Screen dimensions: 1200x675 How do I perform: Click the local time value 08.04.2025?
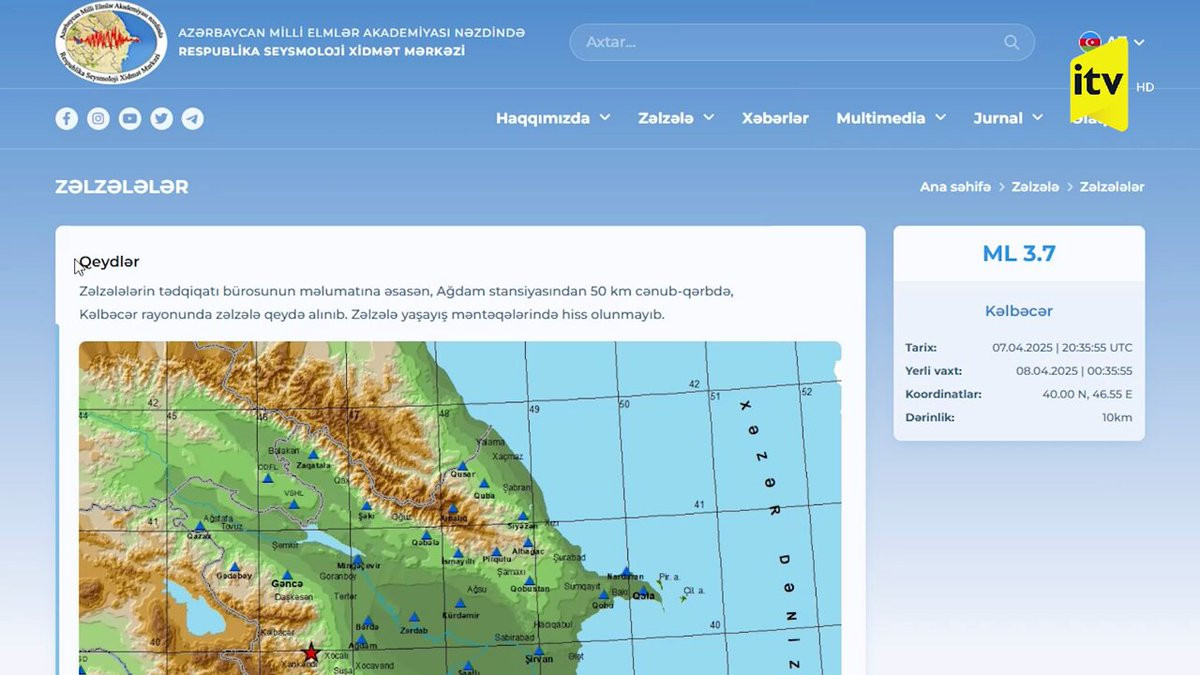1074,371
